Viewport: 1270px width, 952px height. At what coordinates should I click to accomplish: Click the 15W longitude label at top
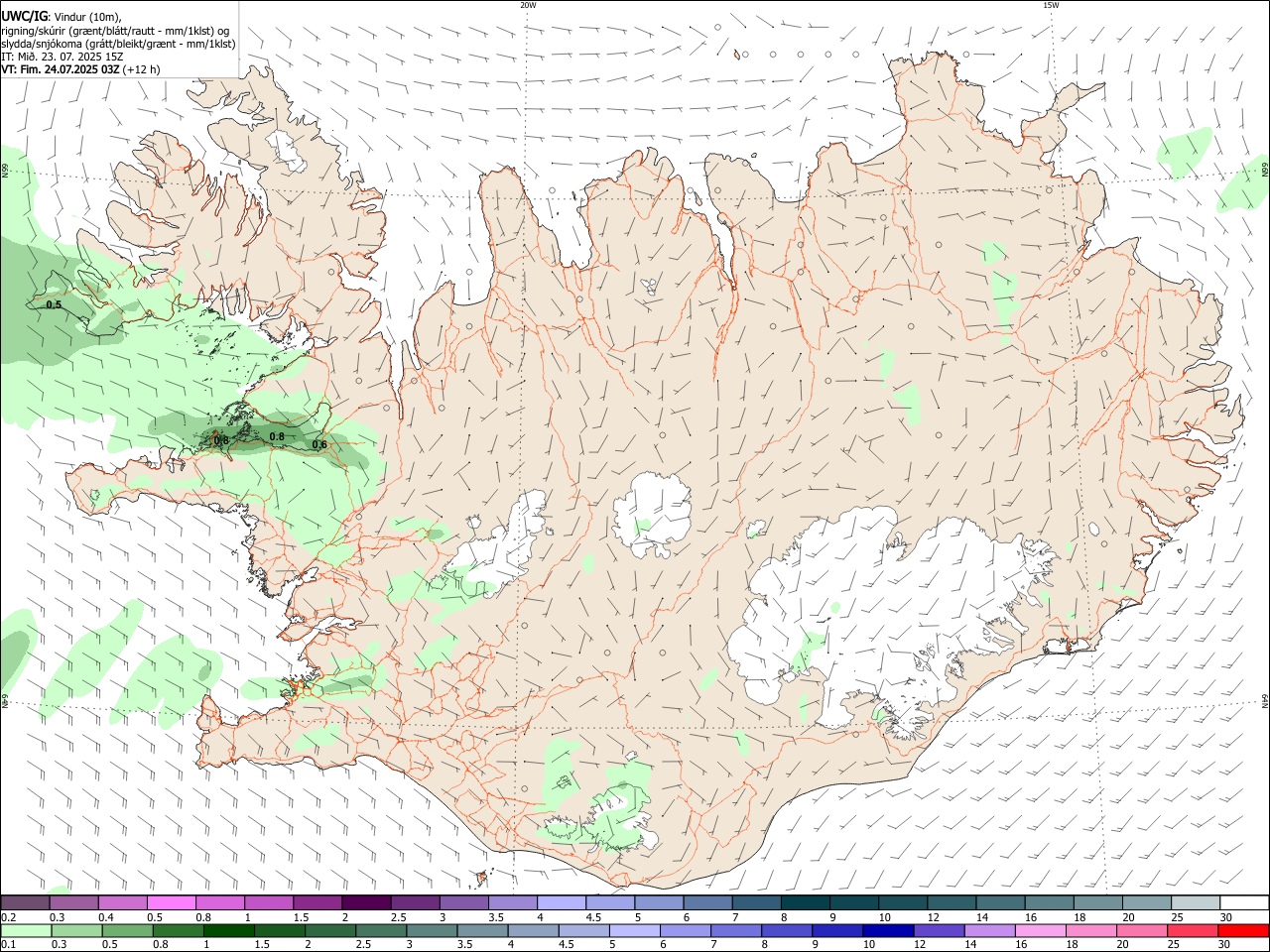[1052, 5]
